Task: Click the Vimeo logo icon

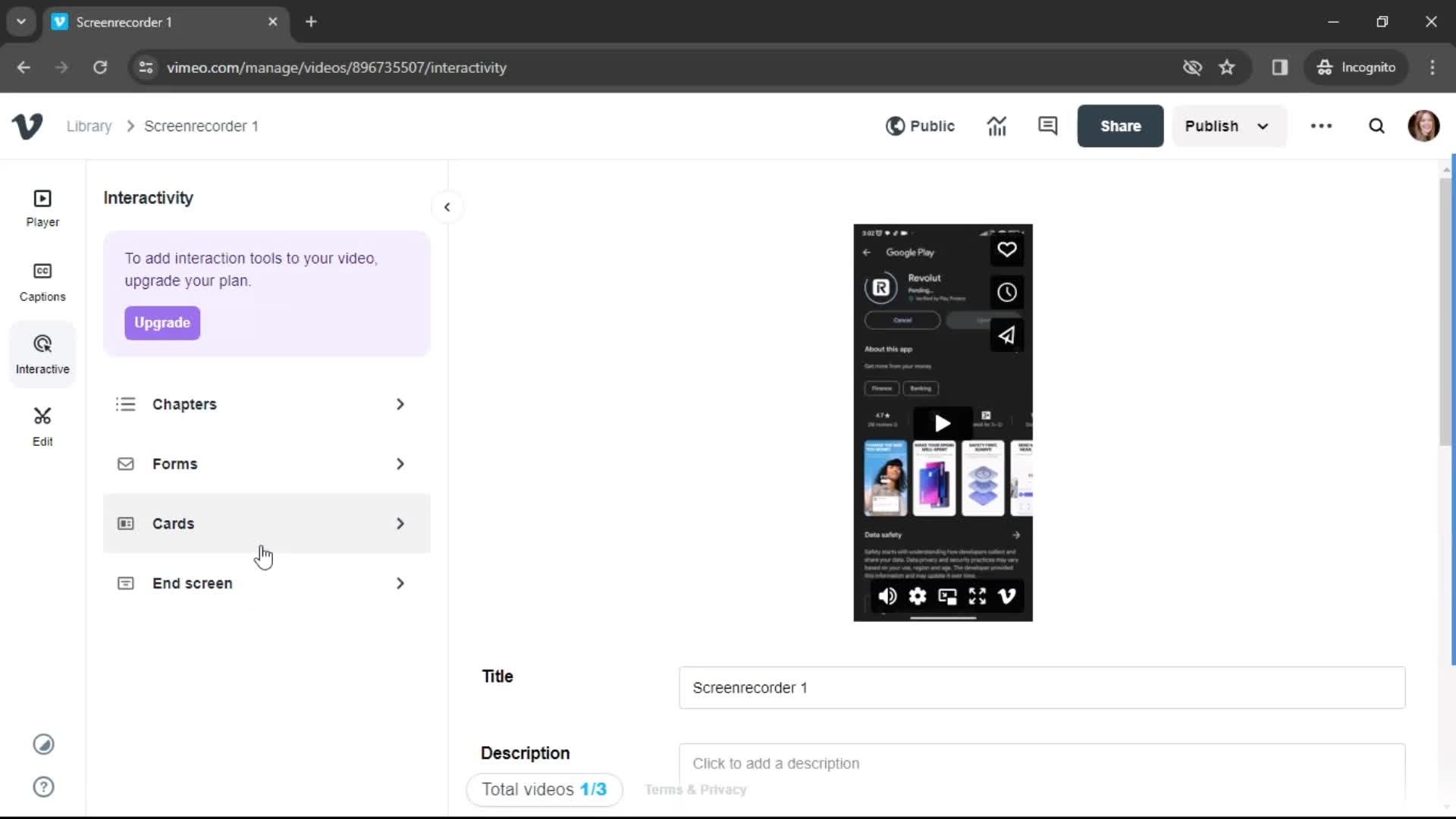Action: [x=27, y=125]
